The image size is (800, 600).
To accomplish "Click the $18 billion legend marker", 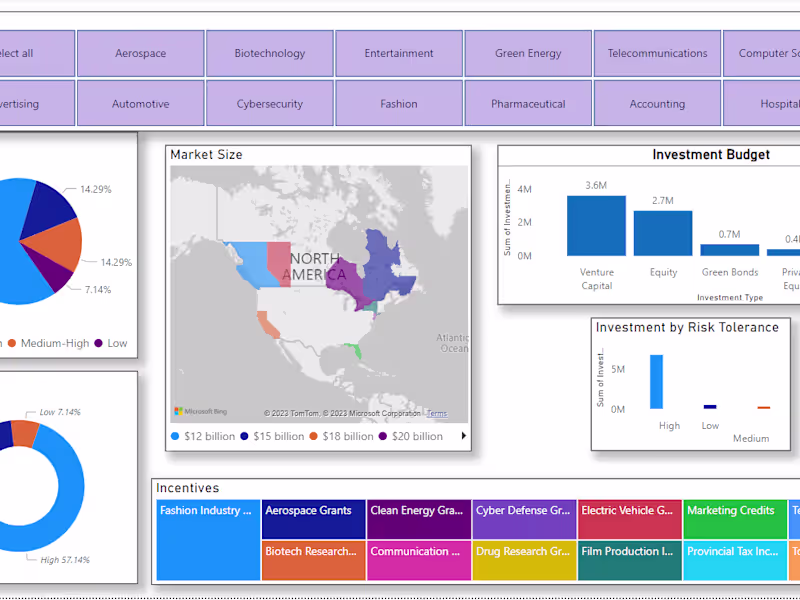I will coord(313,436).
